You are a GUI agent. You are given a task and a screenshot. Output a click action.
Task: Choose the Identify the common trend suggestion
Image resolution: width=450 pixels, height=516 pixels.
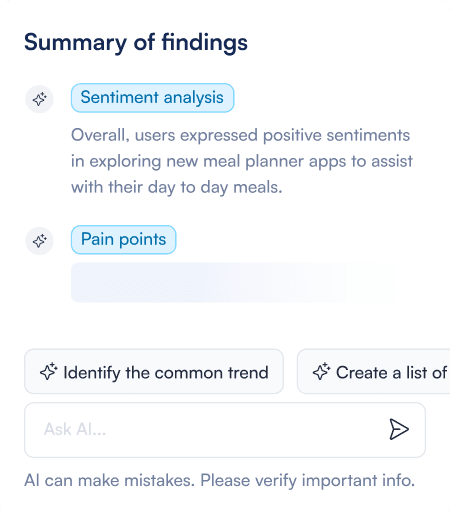click(x=154, y=371)
